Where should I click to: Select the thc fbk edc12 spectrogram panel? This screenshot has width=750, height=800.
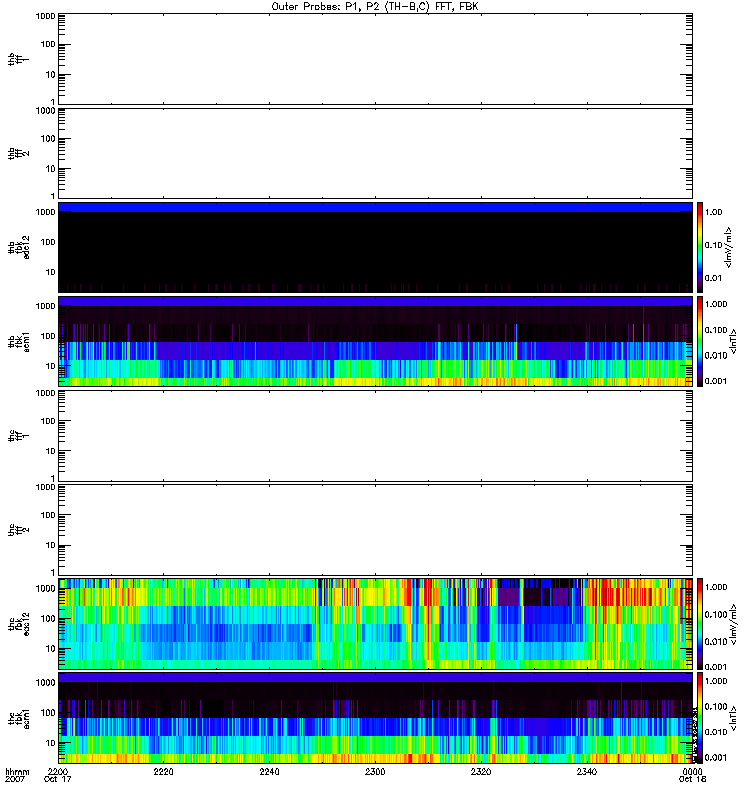[375, 623]
